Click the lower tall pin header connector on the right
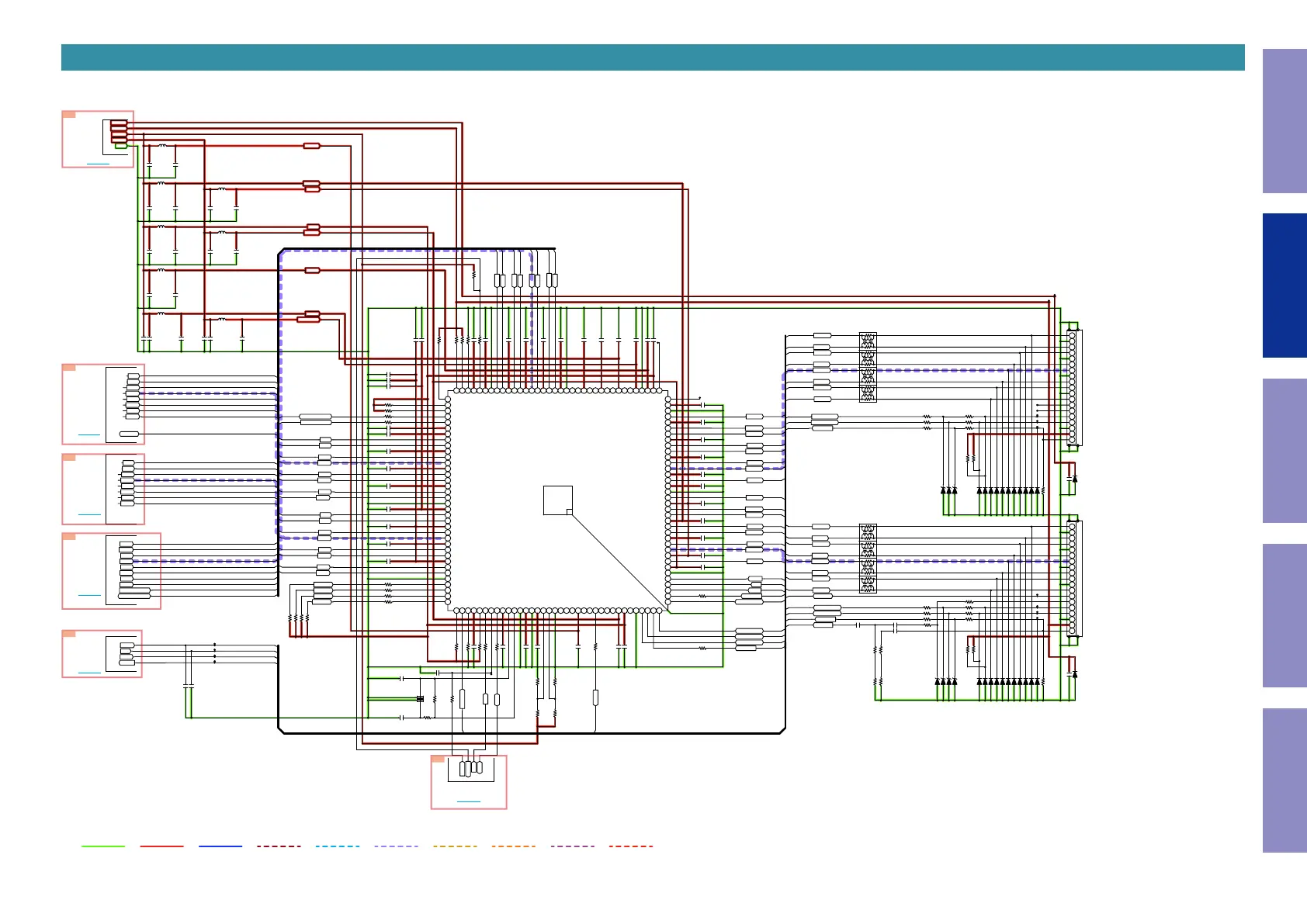 click(x=1073, y=579)
